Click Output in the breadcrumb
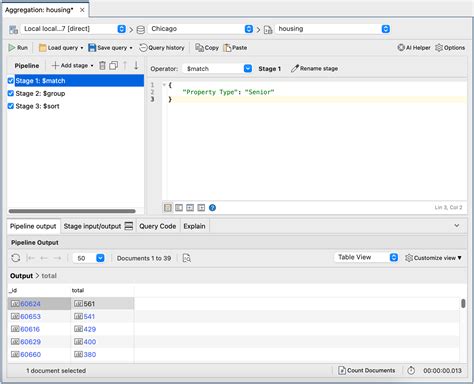The height and width of the screenshot is (384, 474). pyautogui.click(x=21, y=276)
